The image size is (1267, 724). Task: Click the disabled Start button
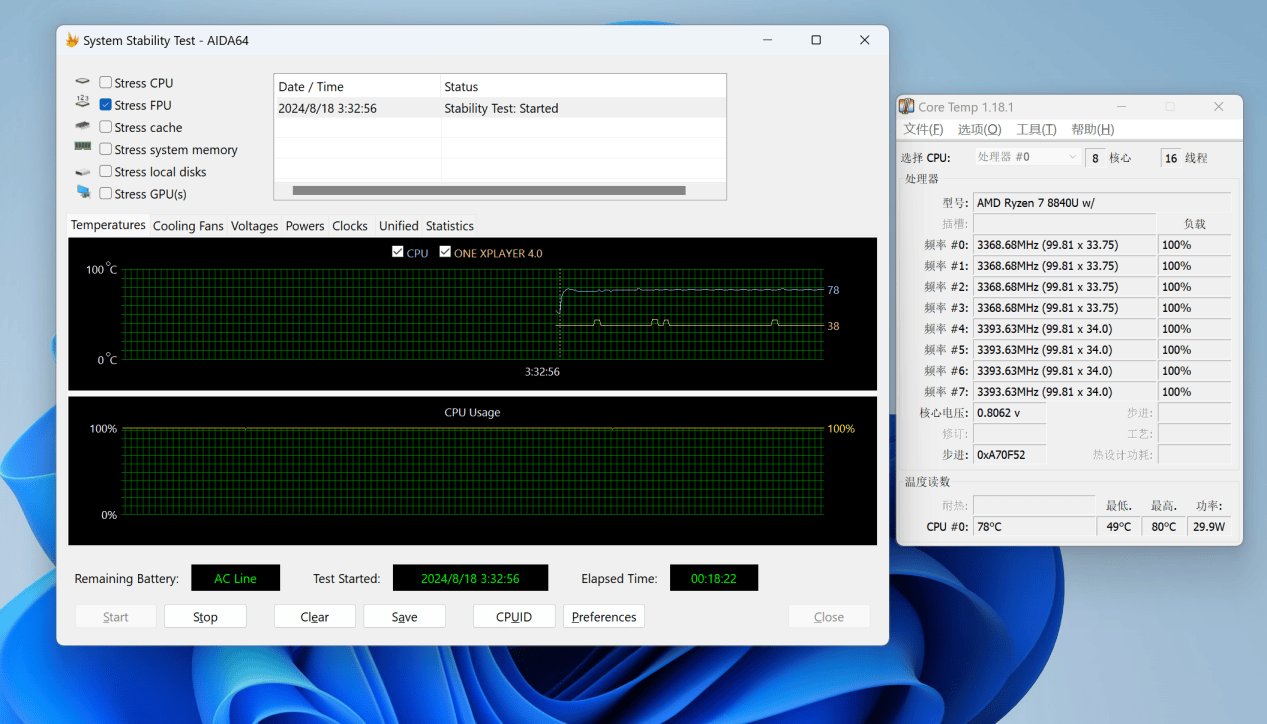coord(116,617)
